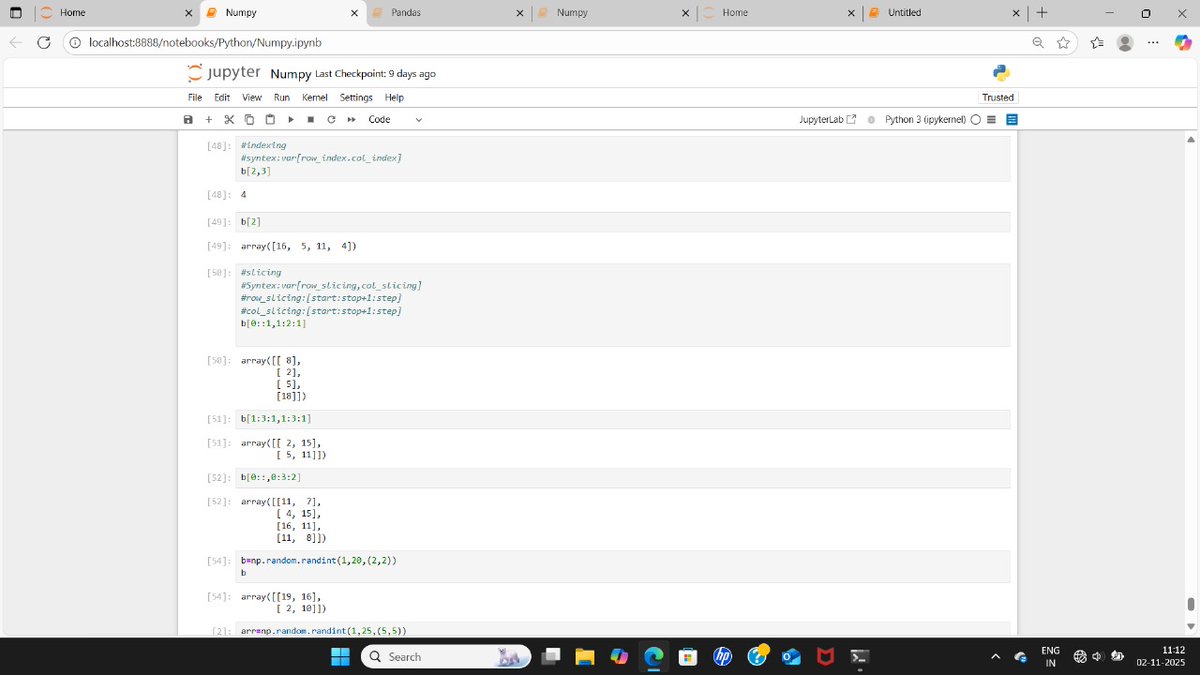Open the Kernel menu
1200x675 pixels.
[x=315, y=97]
